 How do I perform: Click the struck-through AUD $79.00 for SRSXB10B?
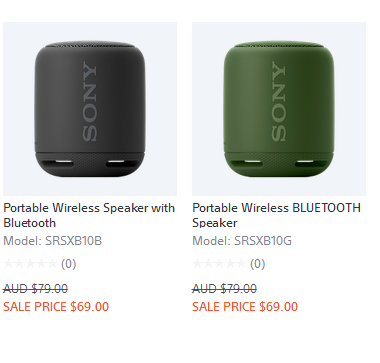36,288
